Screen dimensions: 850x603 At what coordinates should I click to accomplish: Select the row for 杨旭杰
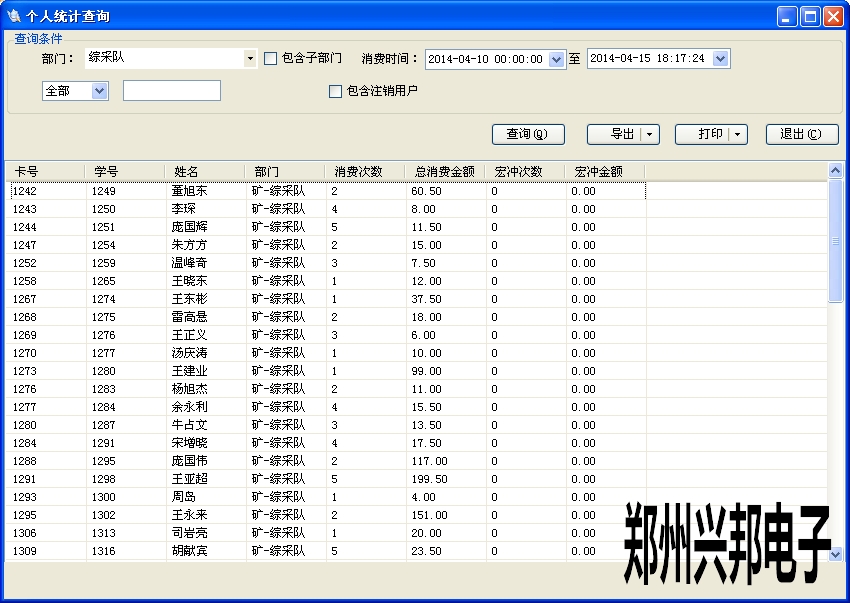point(326,389)
